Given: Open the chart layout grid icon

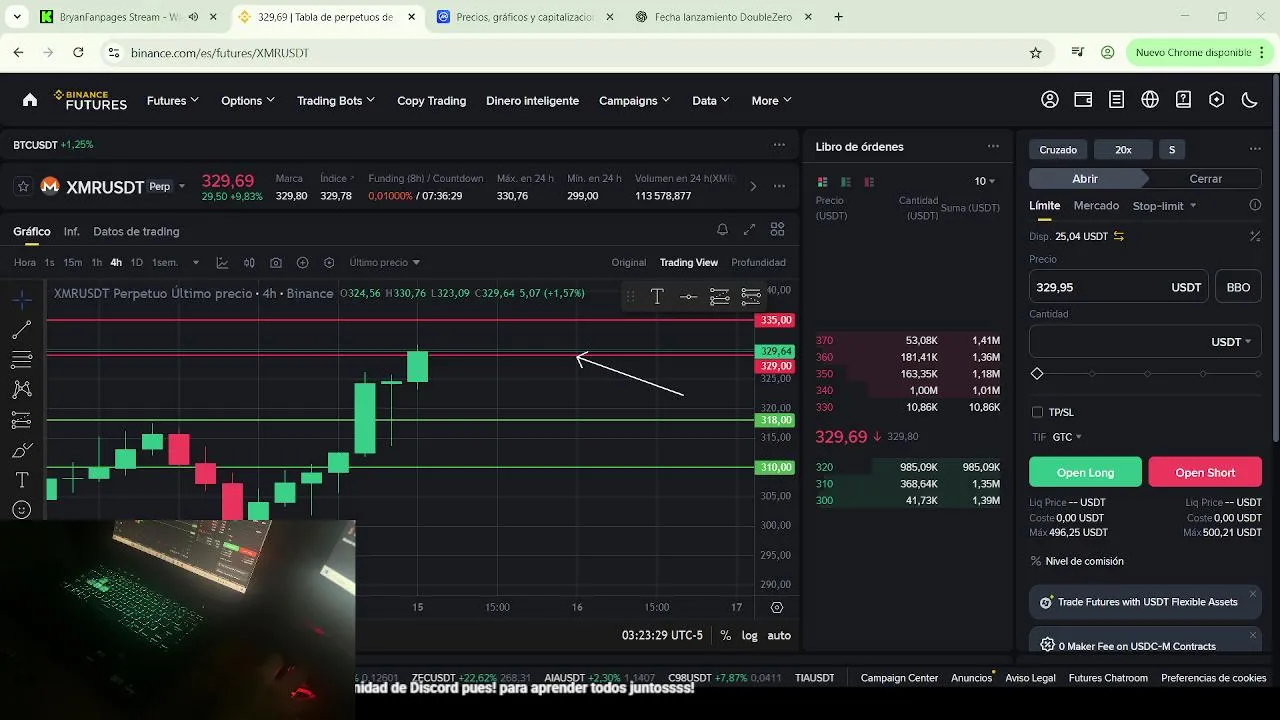Looking at the screenshot, I should pos(777,230).
